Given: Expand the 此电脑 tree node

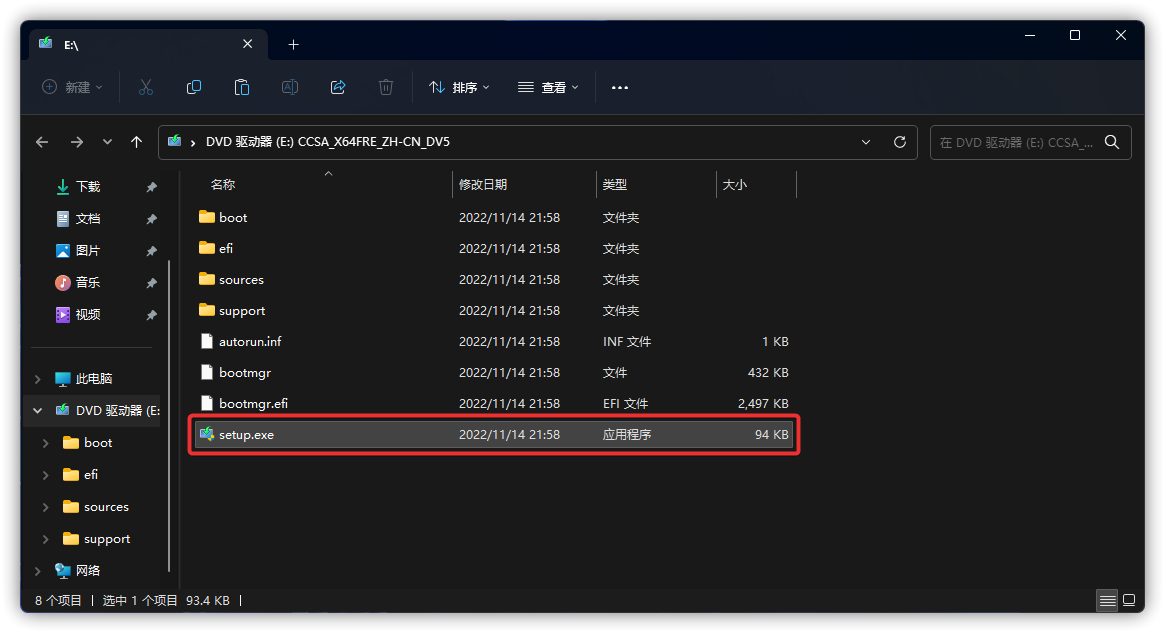Looking at the screenshot, I should pyautogui.click(x=38, y=379).
